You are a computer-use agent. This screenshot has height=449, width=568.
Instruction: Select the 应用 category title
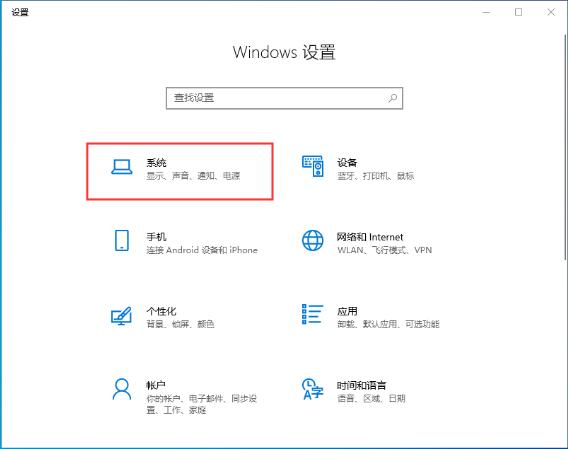347,311
